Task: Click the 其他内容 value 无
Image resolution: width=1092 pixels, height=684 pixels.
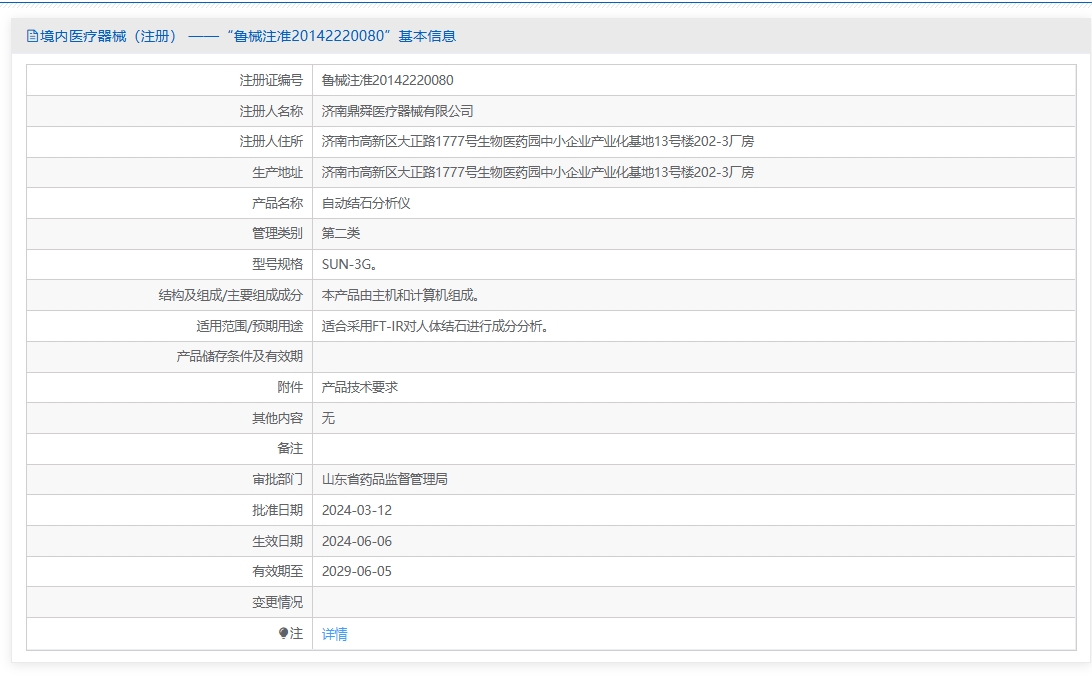Action: click(328, 418)
